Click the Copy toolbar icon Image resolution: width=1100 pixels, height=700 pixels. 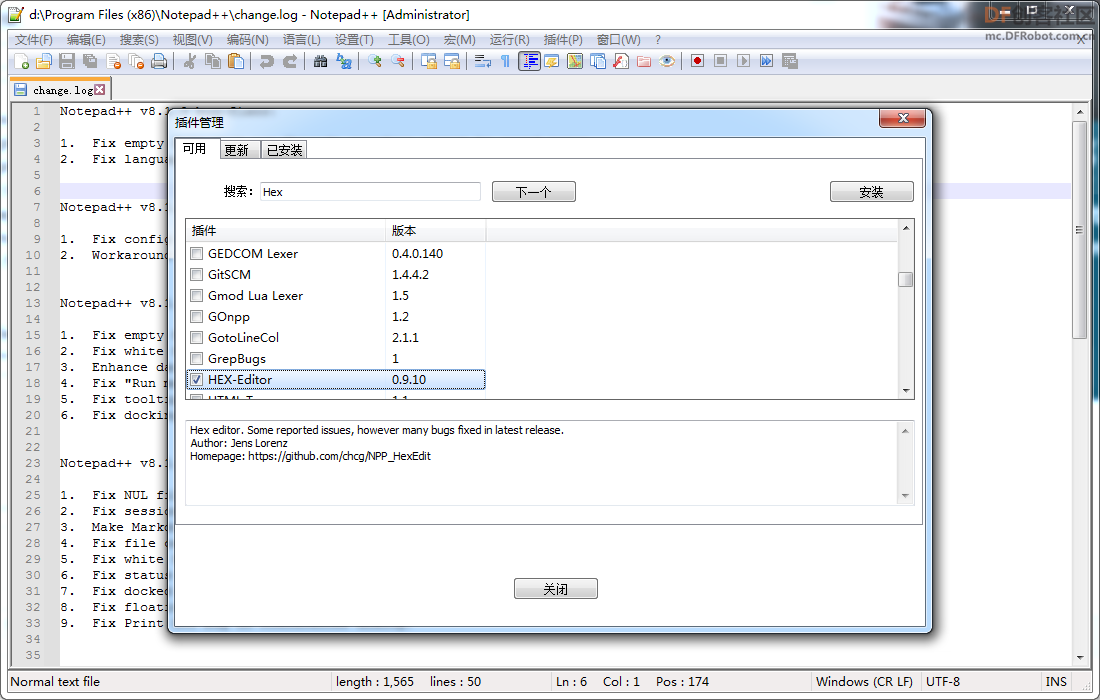click(x=213, y=62)
